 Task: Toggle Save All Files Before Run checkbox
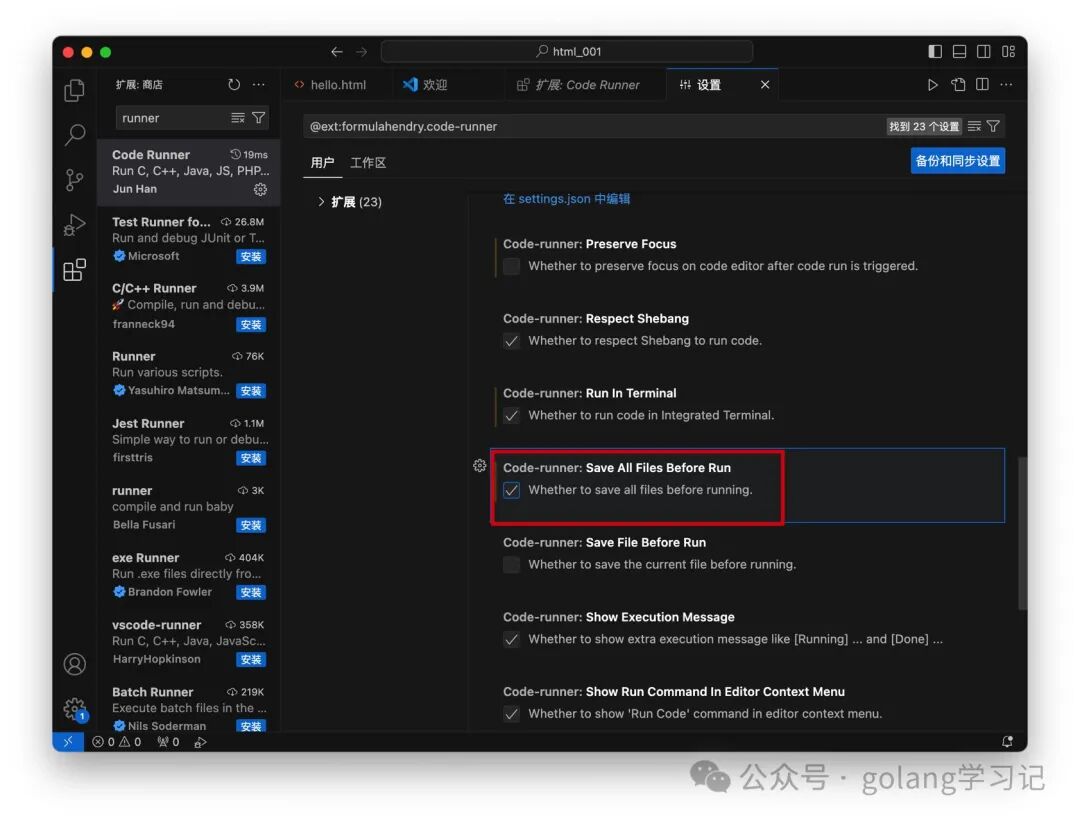[x=512, y=490]
